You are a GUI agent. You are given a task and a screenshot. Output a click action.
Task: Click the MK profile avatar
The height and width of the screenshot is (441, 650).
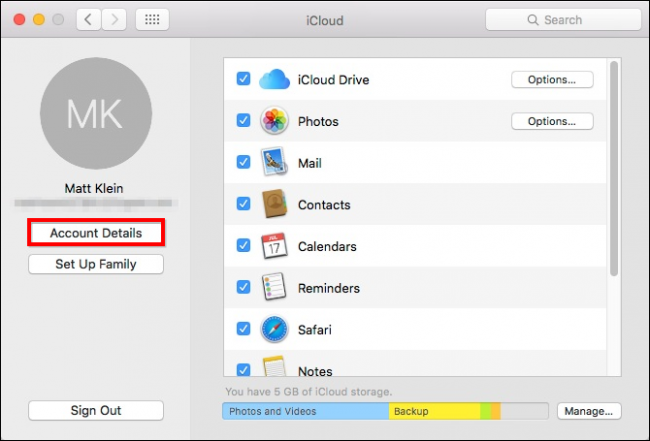click(x=96, y=113)
